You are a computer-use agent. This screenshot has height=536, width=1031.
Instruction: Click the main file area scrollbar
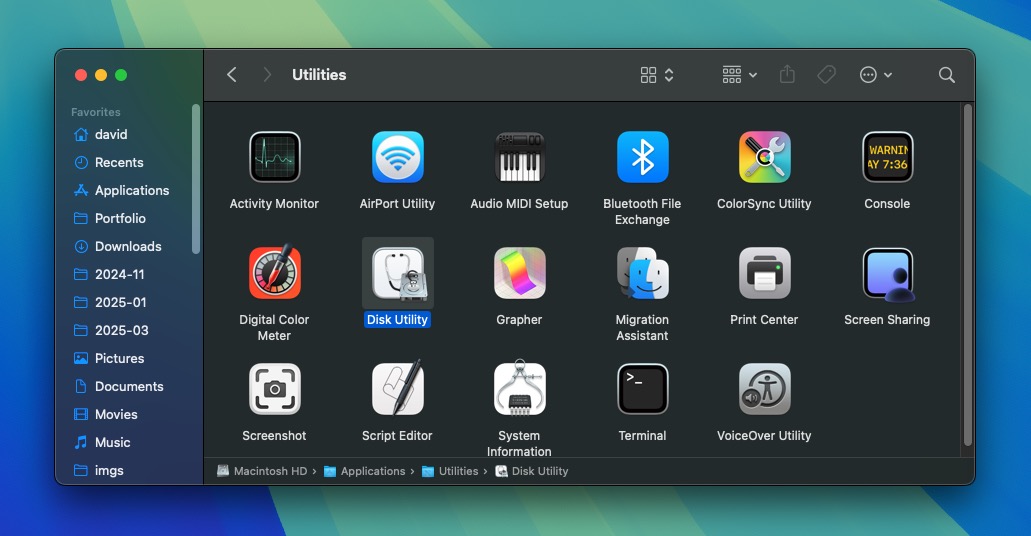(x=967, y=275)
